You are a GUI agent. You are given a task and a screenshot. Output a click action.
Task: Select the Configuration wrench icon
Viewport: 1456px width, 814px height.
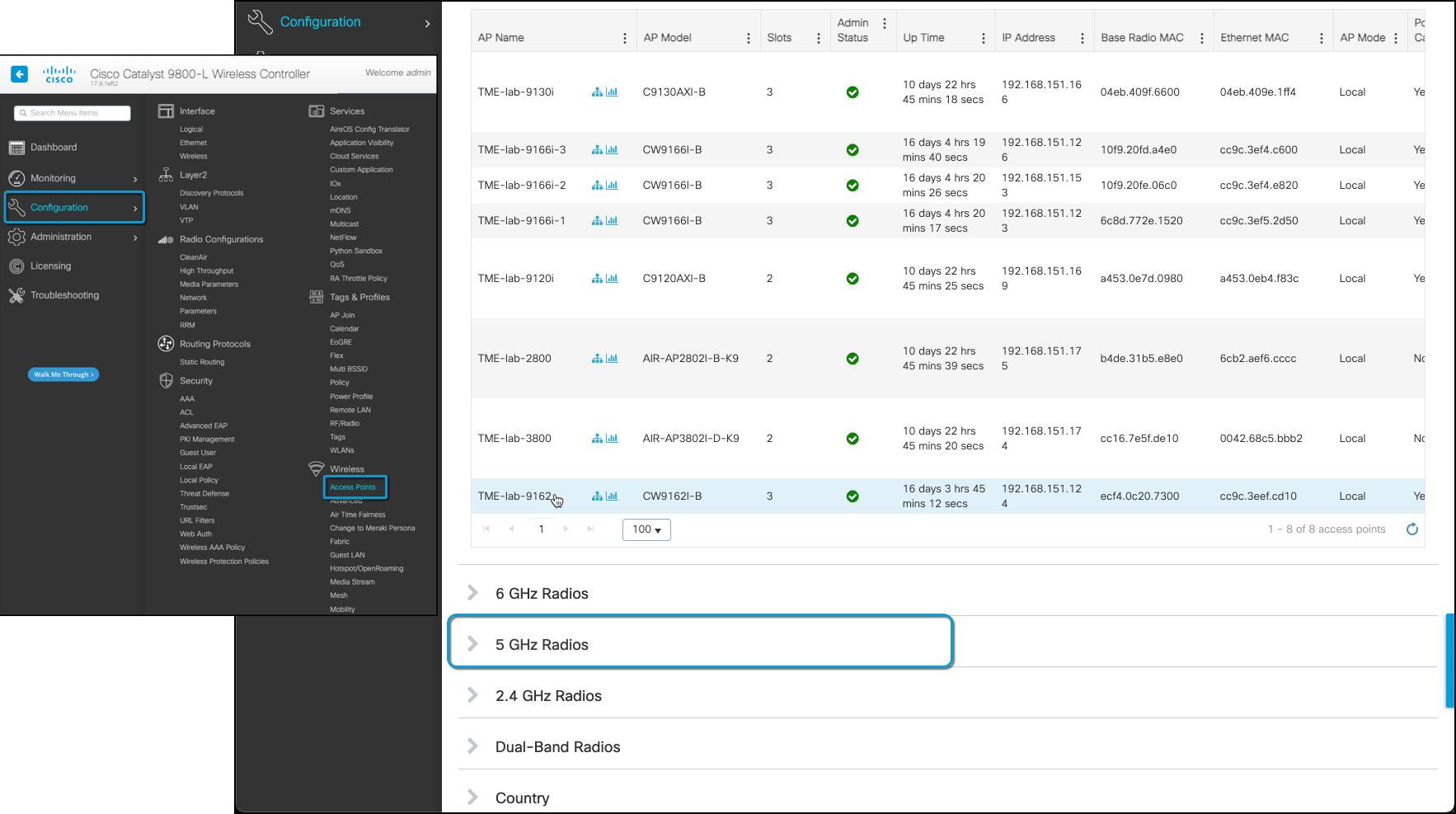point(16,207)
